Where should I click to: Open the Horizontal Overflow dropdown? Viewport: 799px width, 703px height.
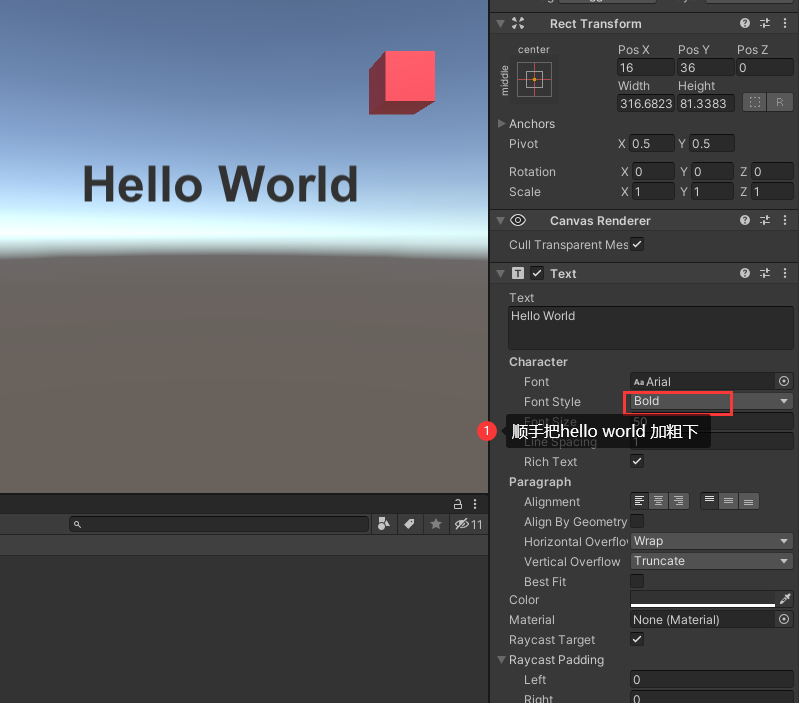pyautogui.click(x=711, y=540)
